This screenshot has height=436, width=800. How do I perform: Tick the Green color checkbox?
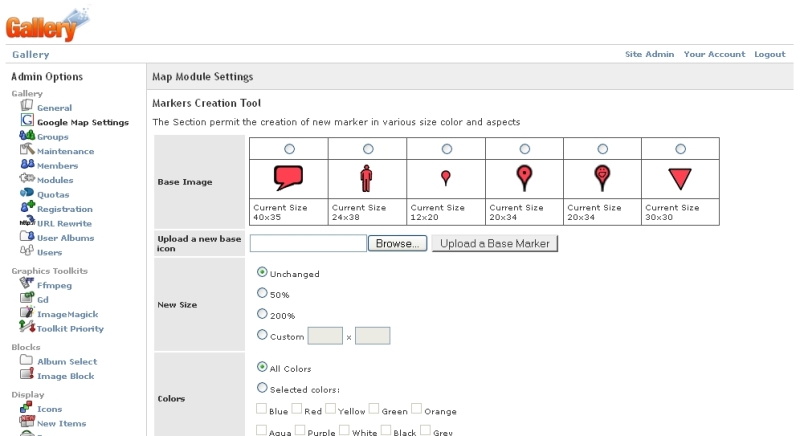coord(374,409)
